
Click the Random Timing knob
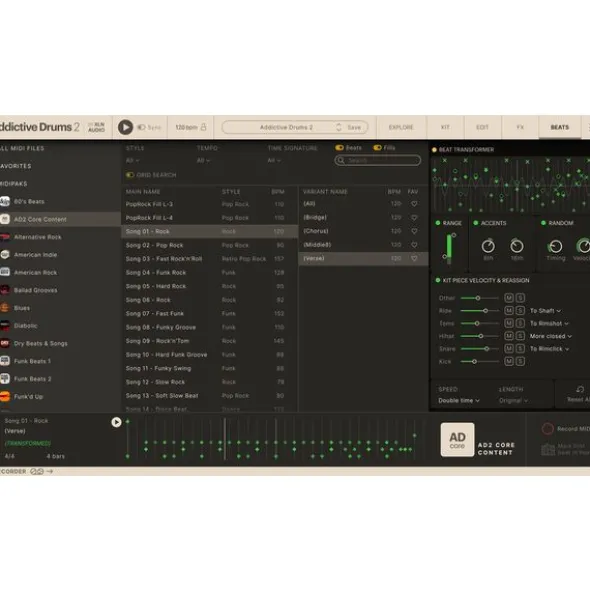(556, 246)
